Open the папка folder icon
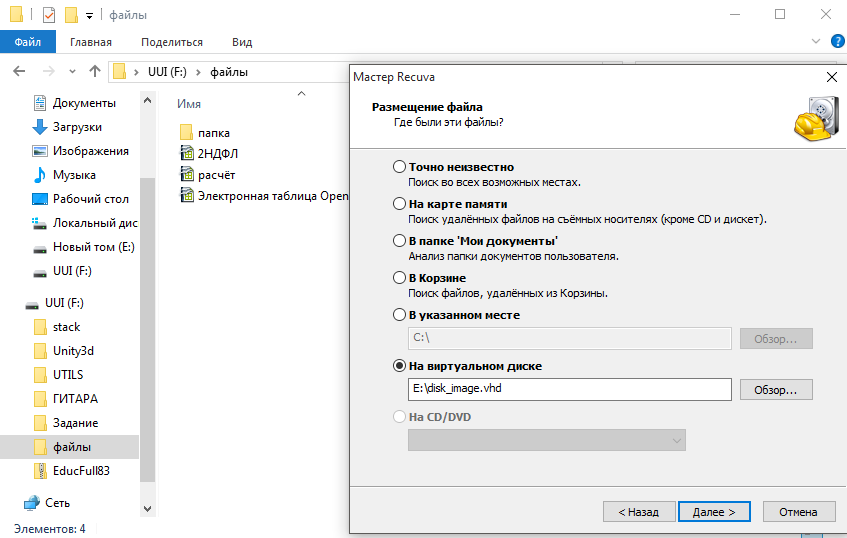 (186, 132)
